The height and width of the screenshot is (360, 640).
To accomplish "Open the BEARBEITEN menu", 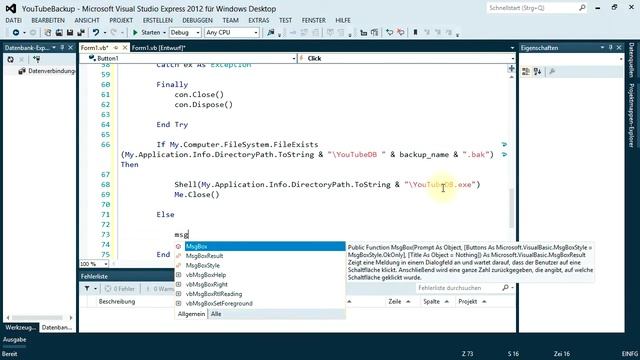I will pyautogui.click(x=48, y=20).
